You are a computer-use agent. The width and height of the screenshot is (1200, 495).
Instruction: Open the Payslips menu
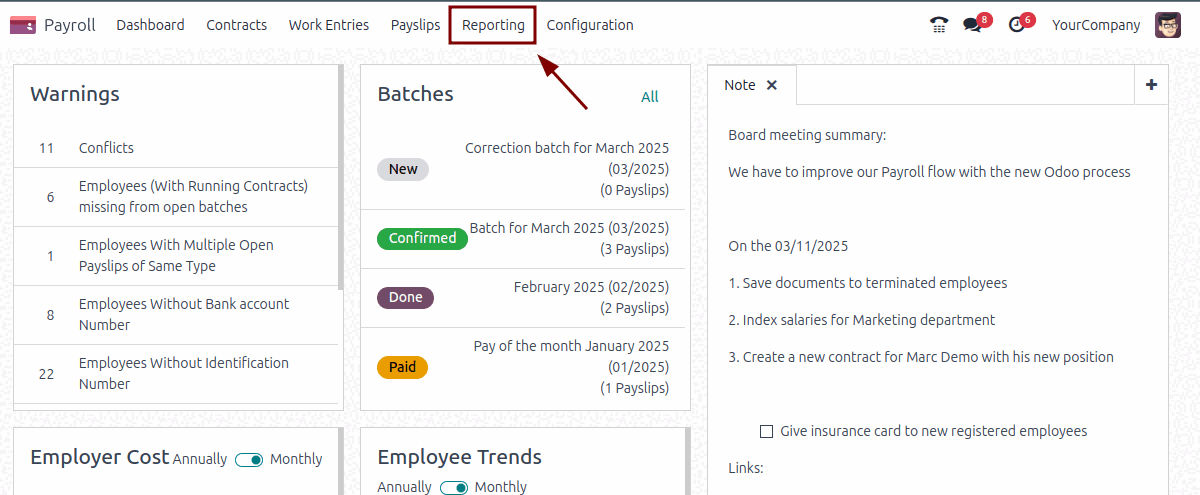click(x=415, y=25)
